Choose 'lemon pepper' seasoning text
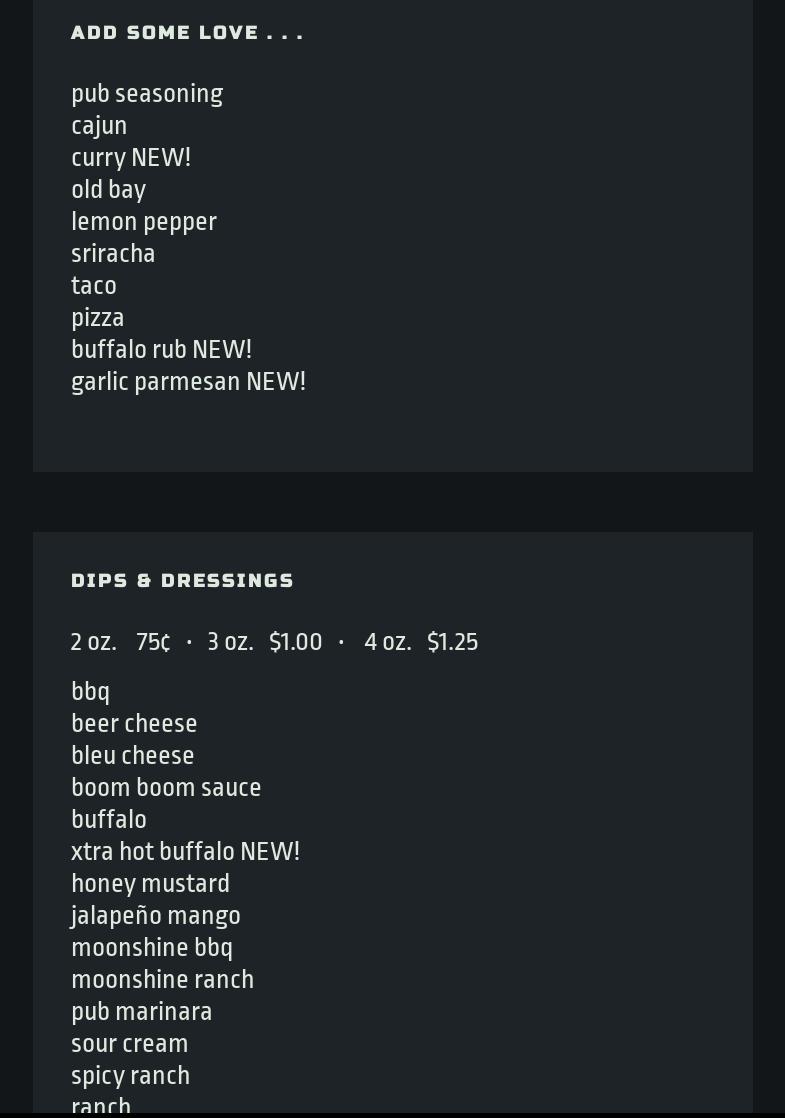785x1118 pixels. tap(144, 222)
